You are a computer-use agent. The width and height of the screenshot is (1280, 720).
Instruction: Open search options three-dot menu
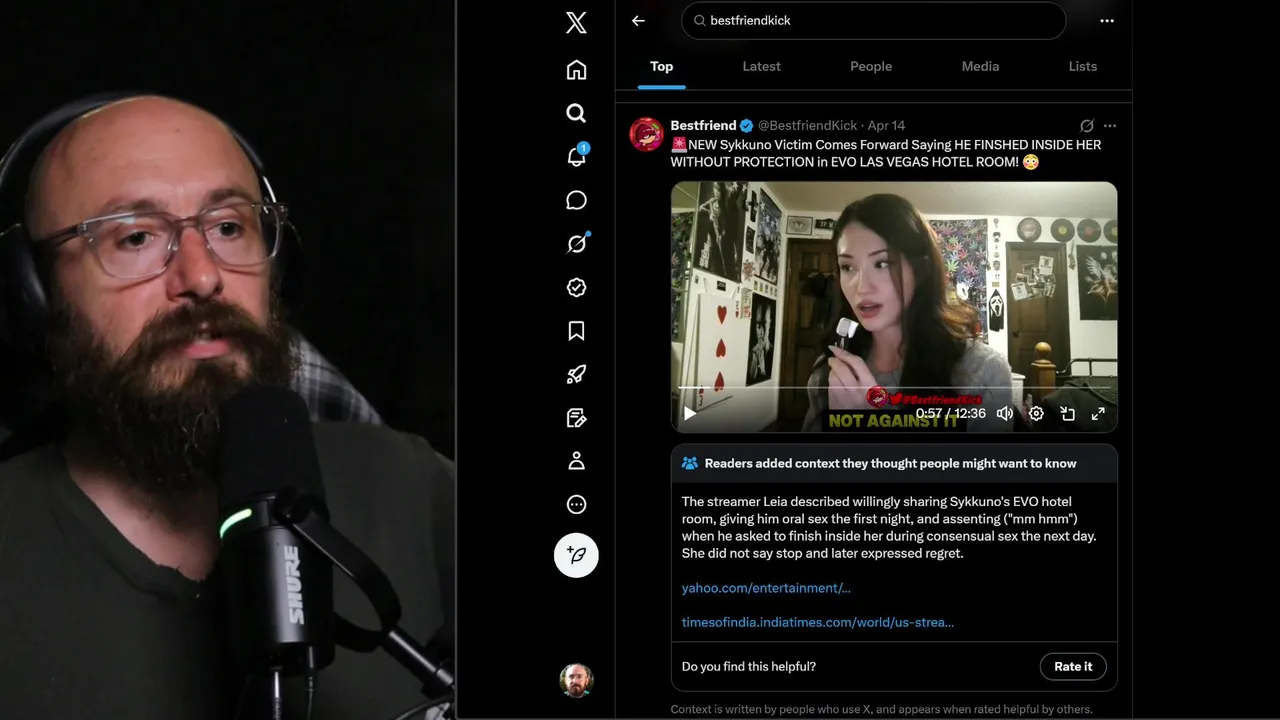1106,20
